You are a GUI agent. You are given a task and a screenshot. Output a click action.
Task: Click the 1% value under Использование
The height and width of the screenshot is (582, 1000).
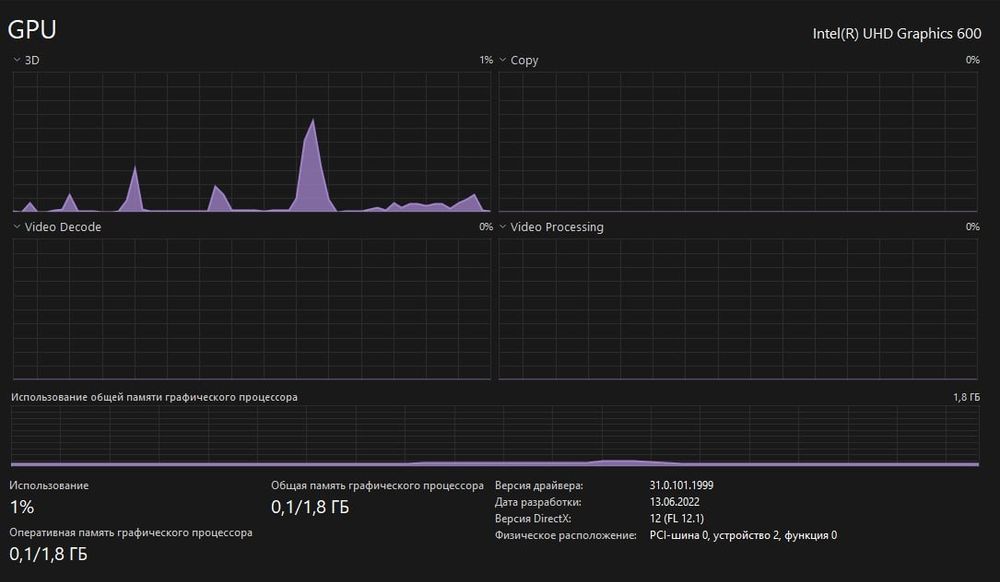pyautogui.click(x=22, y=507)
